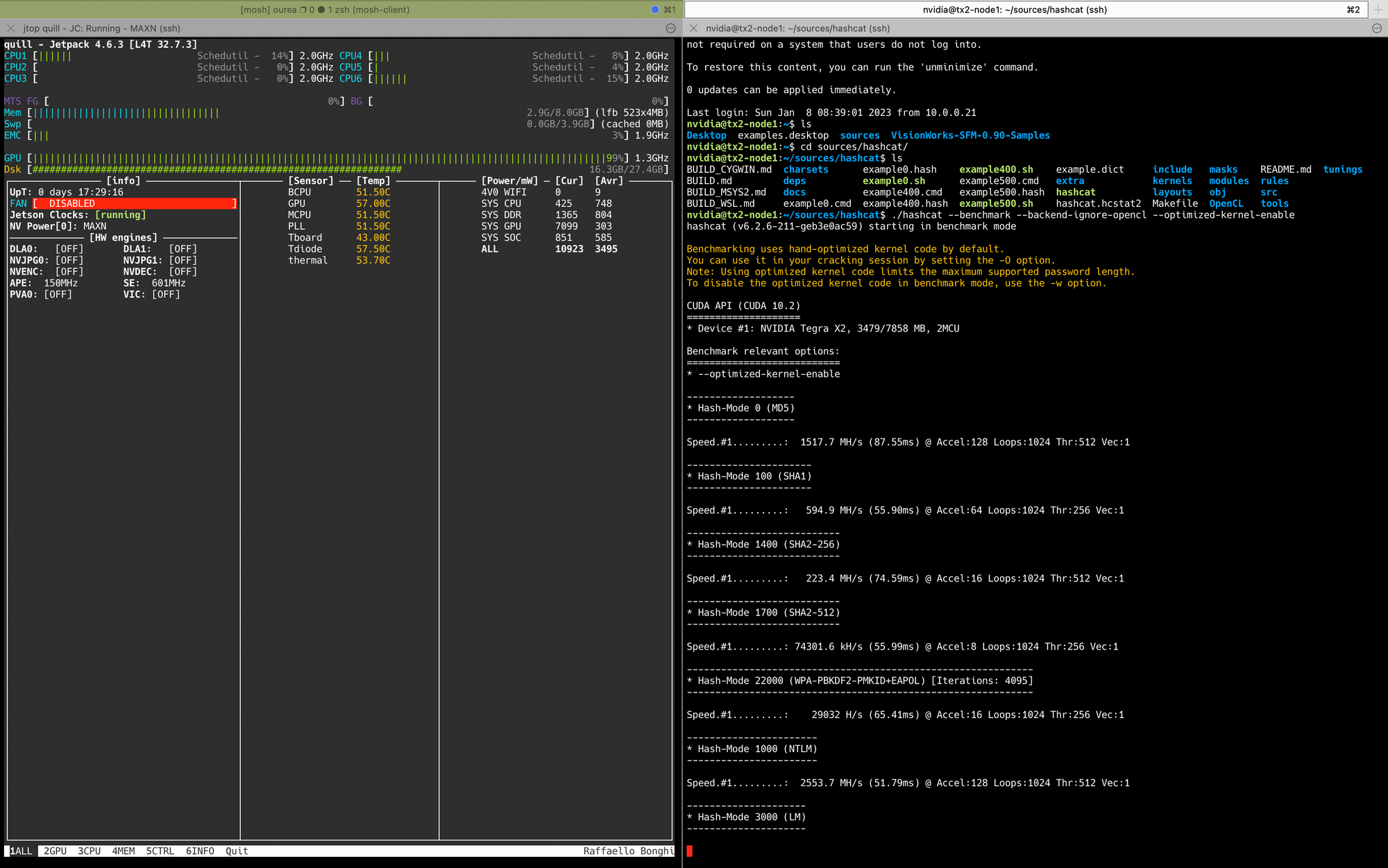
Task: Open the 3CPU page in jtop
Action: (89, 851)
